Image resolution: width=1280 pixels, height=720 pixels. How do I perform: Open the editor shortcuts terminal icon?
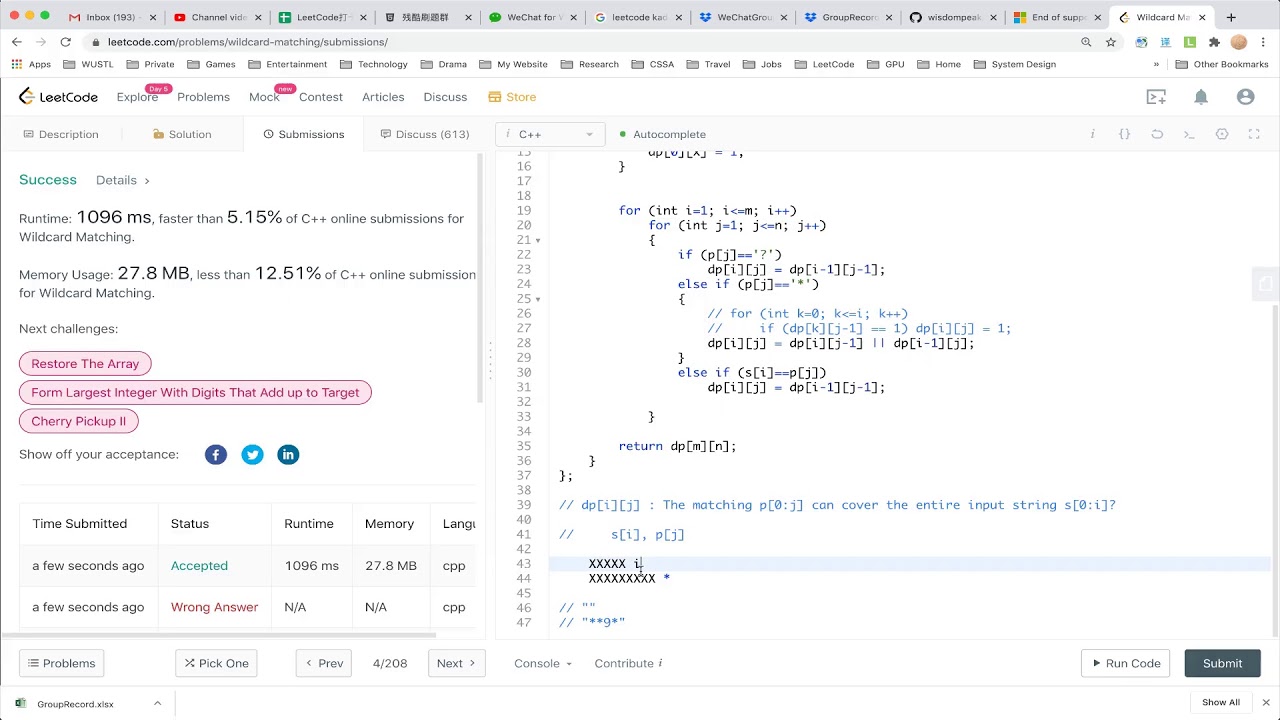point(1189,134)
